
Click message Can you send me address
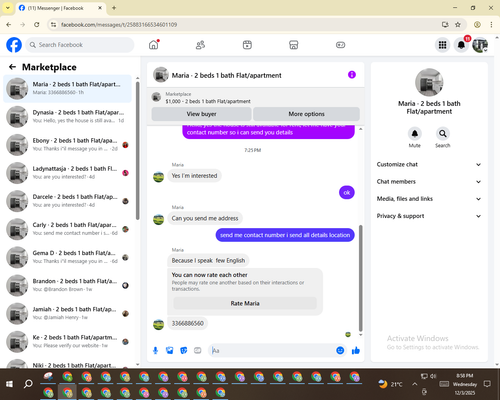pyautogui.click(x=205, y=218)
